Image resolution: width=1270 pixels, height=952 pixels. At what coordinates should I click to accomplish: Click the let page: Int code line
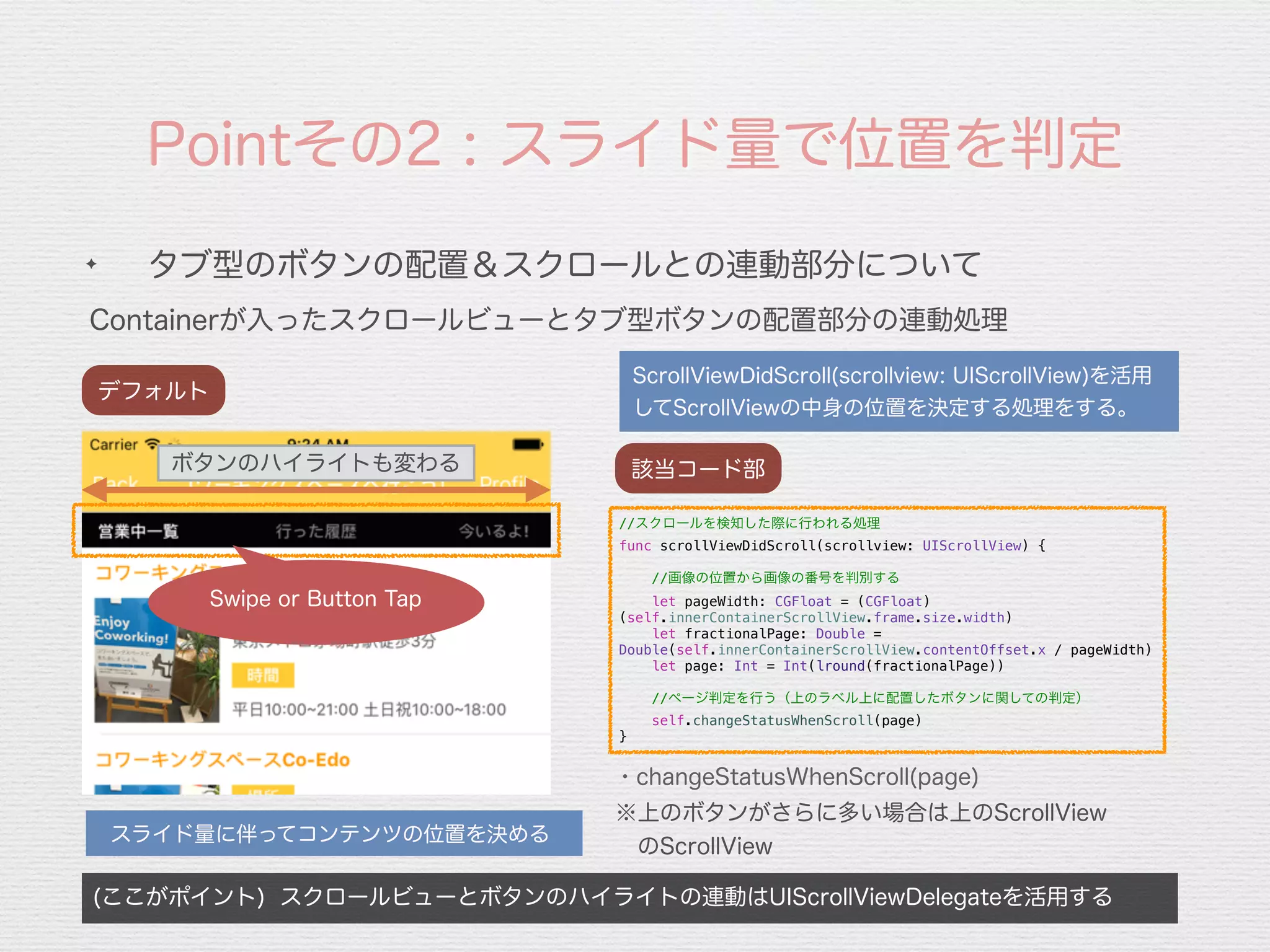pyautogui.click(x=827, y=666)
